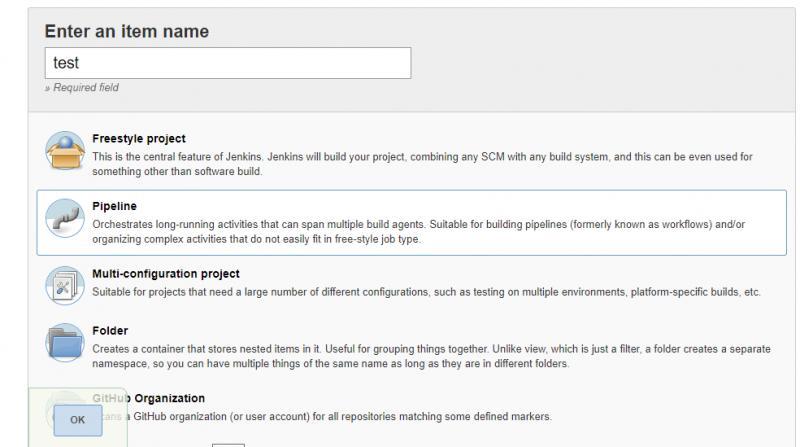This screenshot has width=800, height=447.
Task: Click the Freestyle project description text
Action: pos(422,164)
